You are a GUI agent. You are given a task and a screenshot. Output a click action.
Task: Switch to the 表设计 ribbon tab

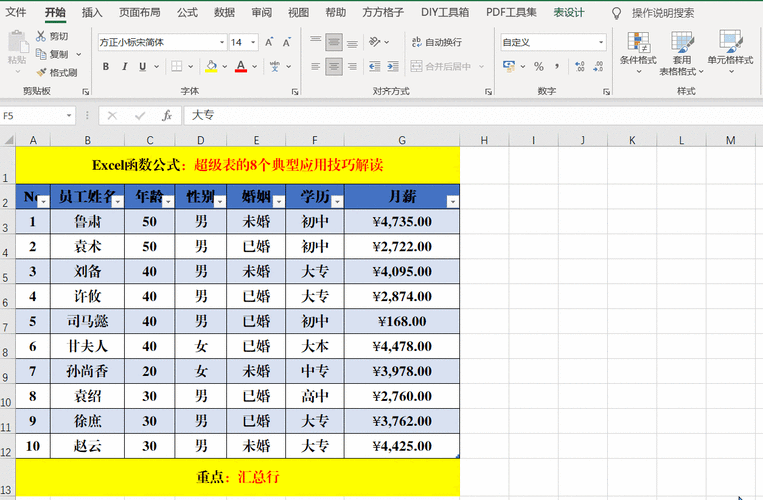click(569, 12)
